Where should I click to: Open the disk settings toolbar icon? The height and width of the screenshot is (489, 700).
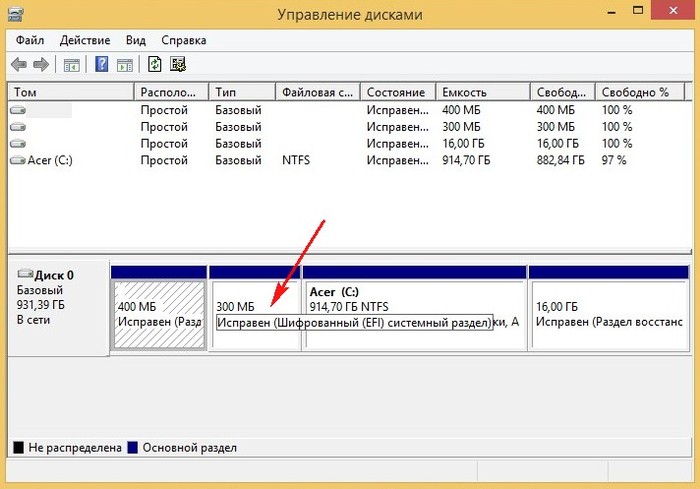178,64
